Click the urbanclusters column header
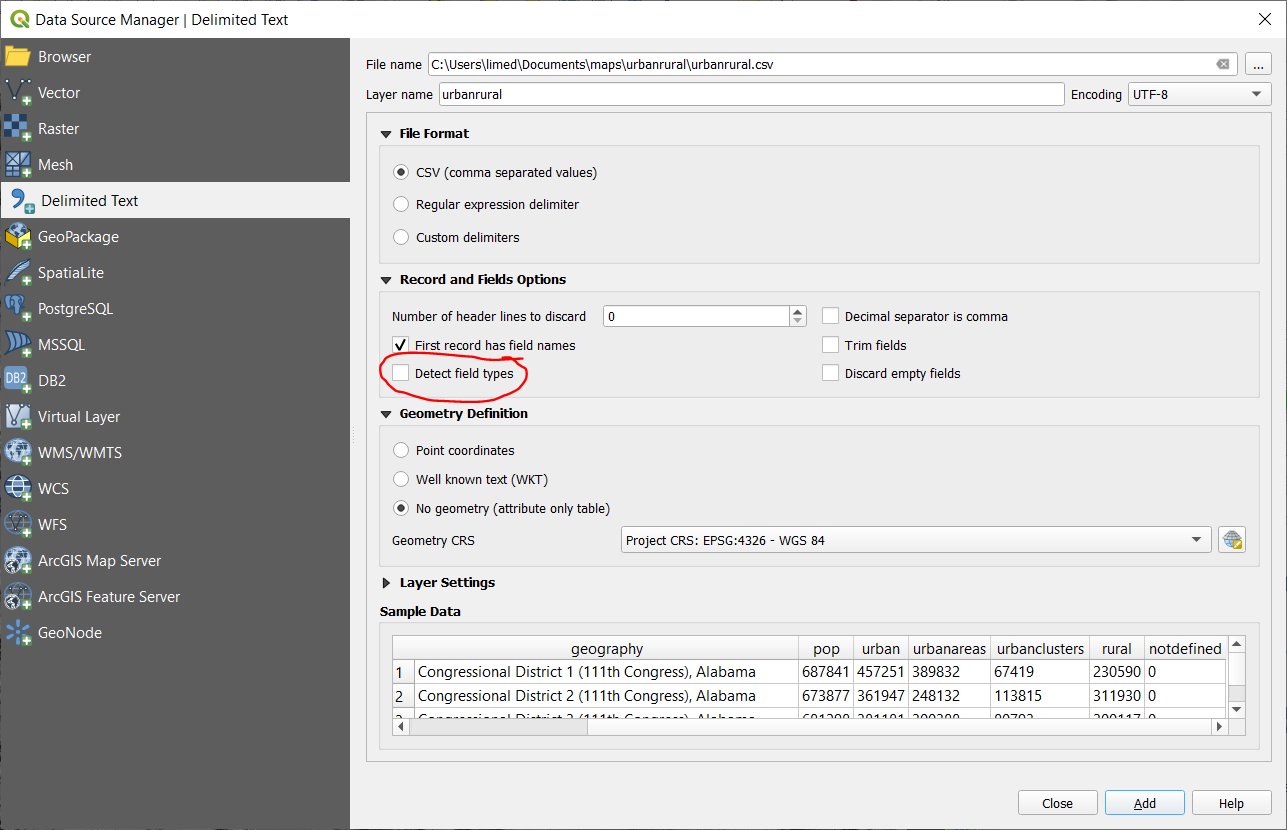This screenshot has height=830, width=1287. click(1040, 648)
